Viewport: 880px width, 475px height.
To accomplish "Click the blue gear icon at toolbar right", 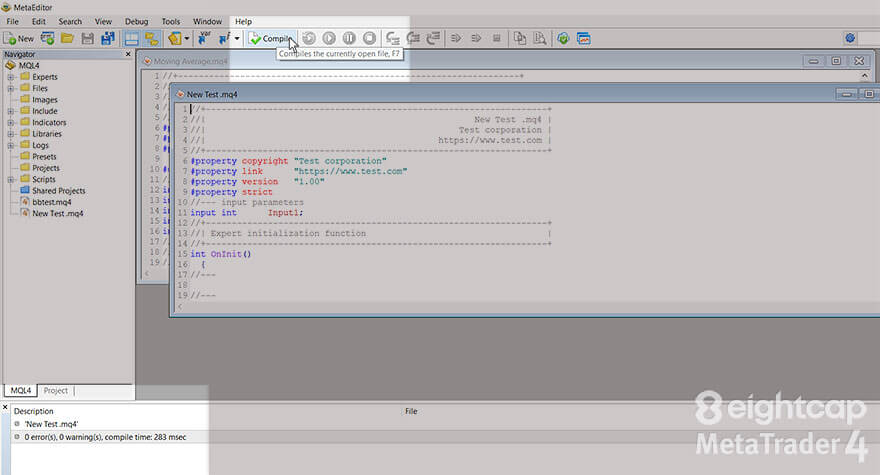I will (x=850, y=38).
